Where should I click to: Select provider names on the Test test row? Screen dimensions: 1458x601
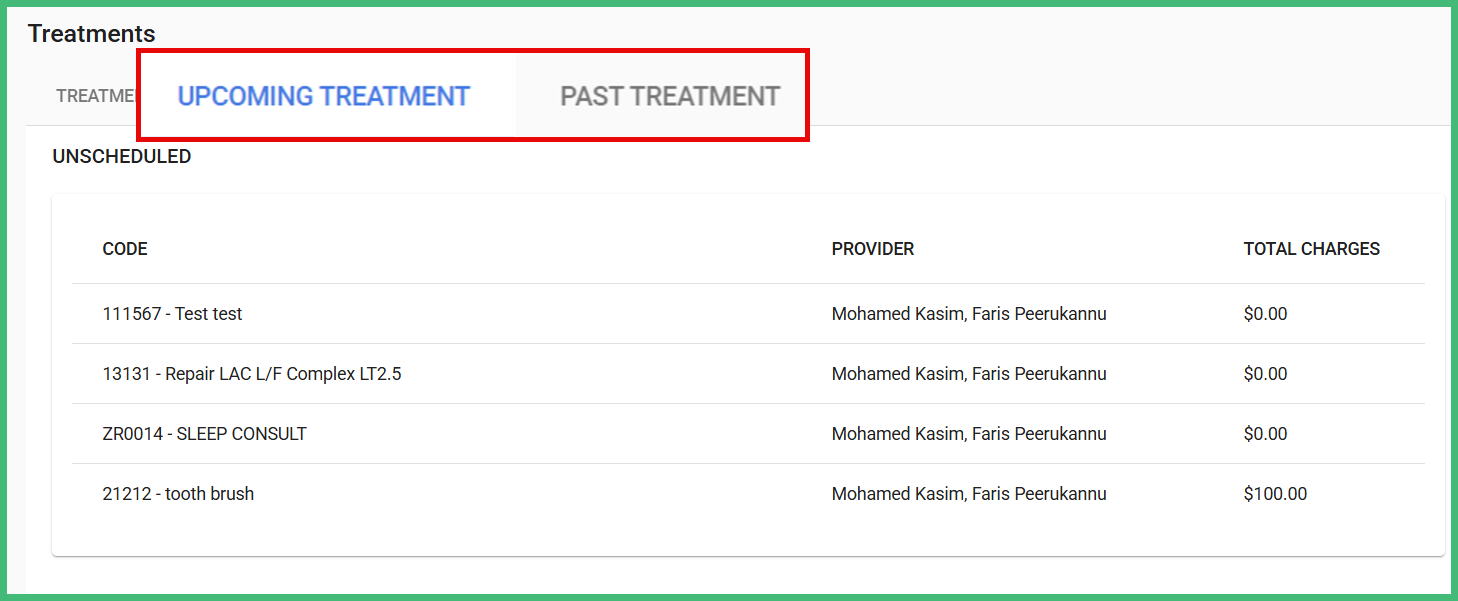pyautogui.click(x=969, y=313)
